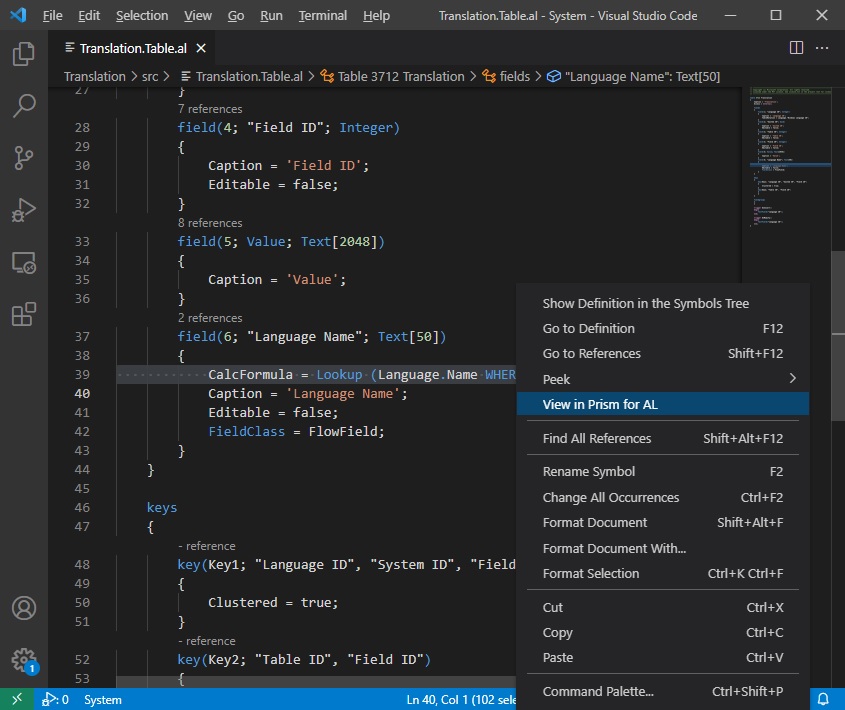Viewport: 845px width, 710px height.
Task: Open the Manage gear icon
Action: point(24,660)
